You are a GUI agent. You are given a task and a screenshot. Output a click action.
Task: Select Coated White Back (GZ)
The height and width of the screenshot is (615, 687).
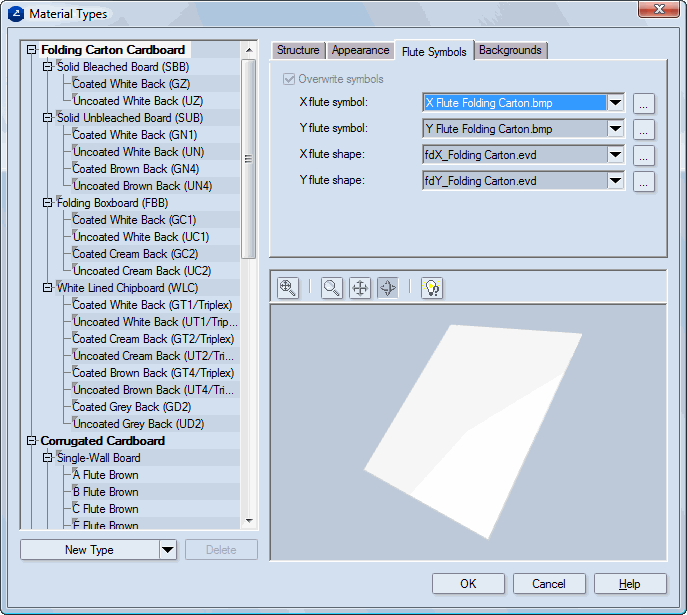click(x=131, y=84)
